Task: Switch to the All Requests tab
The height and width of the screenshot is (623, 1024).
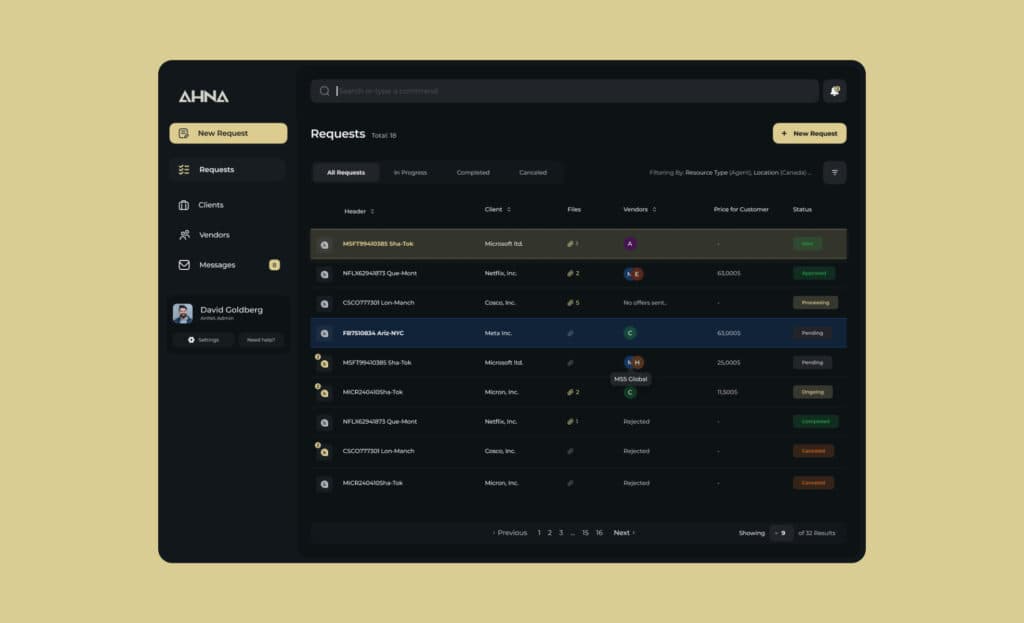Action: click(345, 172)
